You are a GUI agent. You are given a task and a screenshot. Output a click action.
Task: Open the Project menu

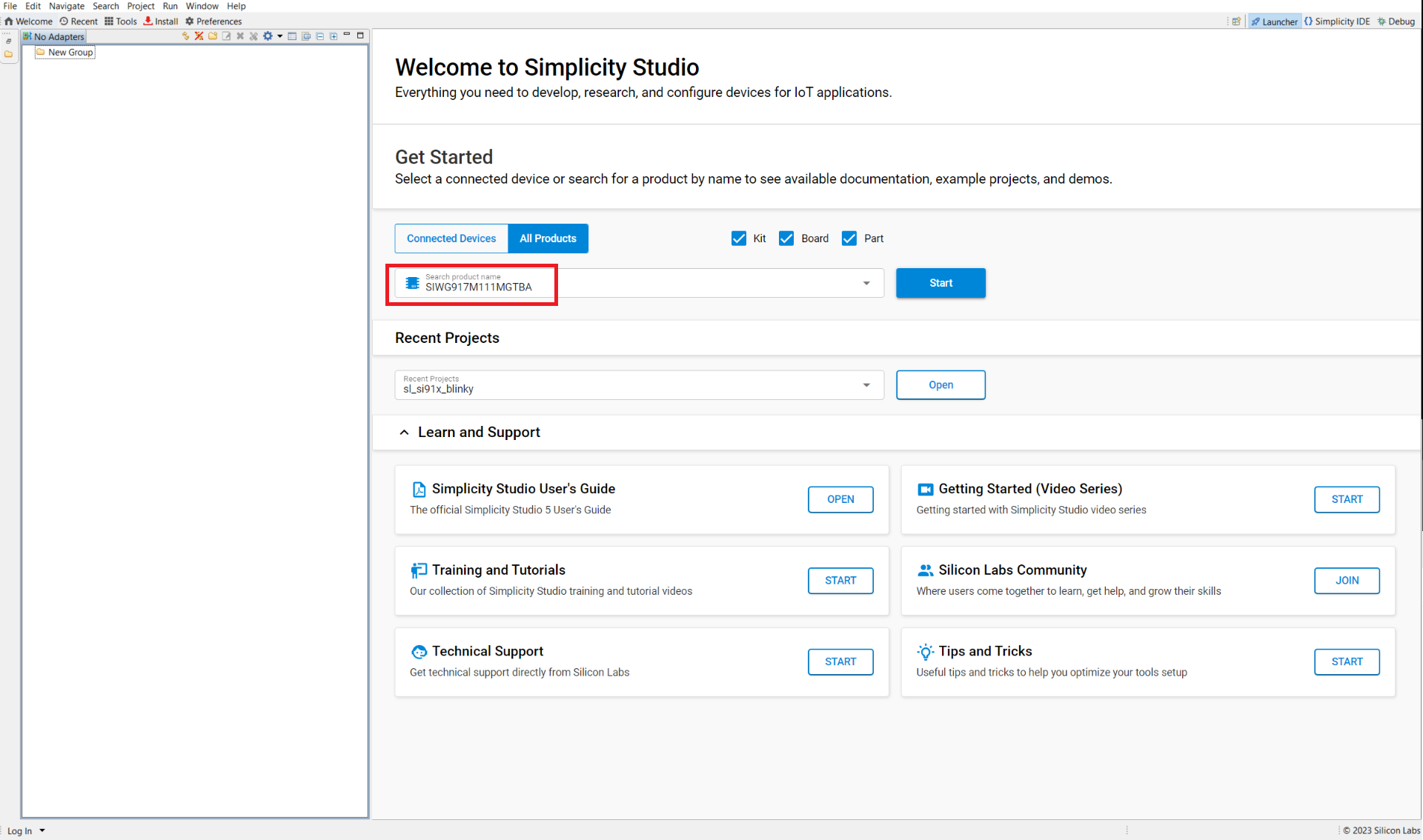141,6
